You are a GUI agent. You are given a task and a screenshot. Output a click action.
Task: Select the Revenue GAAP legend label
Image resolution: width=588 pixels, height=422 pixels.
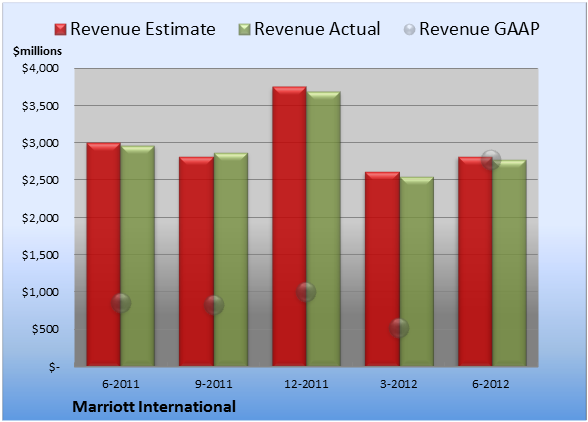point(479,29)
